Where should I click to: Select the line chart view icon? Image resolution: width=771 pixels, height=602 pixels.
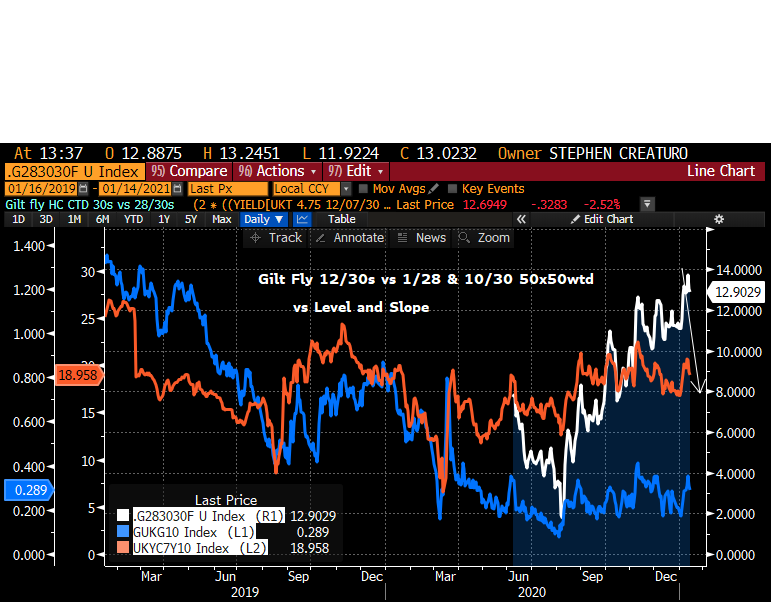302,219
